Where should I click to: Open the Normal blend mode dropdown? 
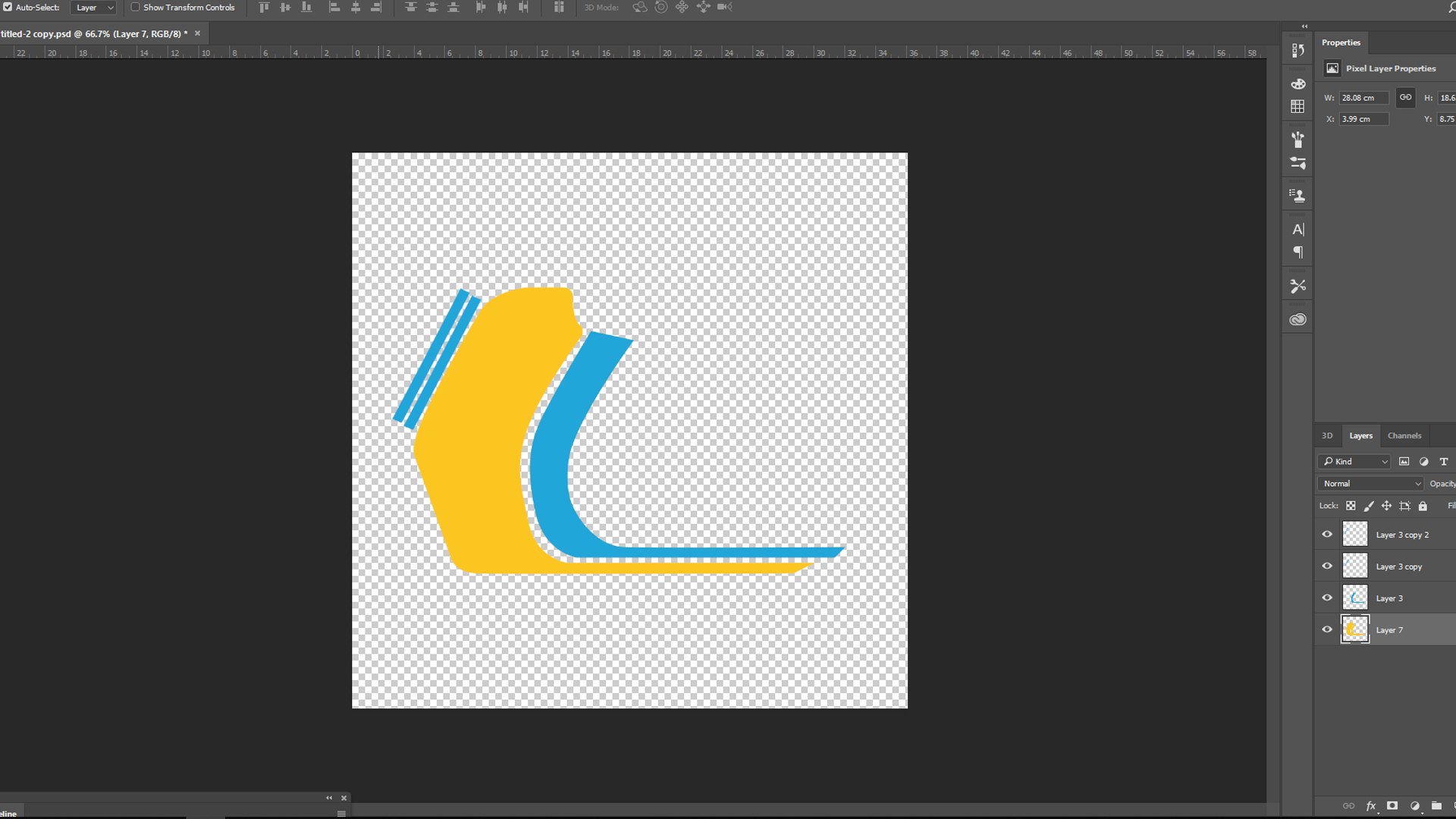pyautogui.click(x=1370, y=484)
